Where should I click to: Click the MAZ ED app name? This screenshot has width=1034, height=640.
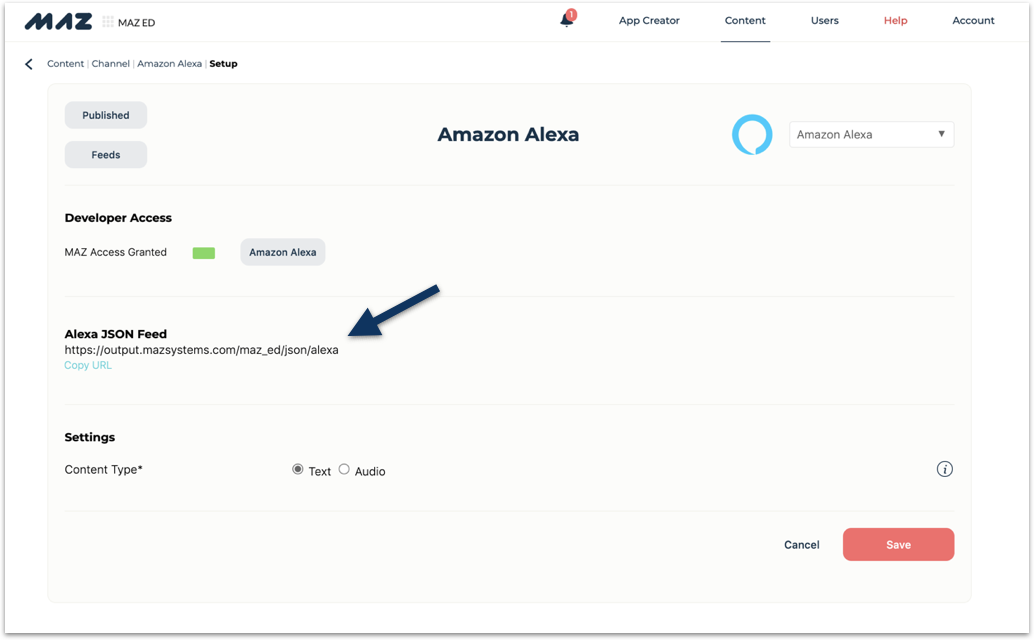137,22
